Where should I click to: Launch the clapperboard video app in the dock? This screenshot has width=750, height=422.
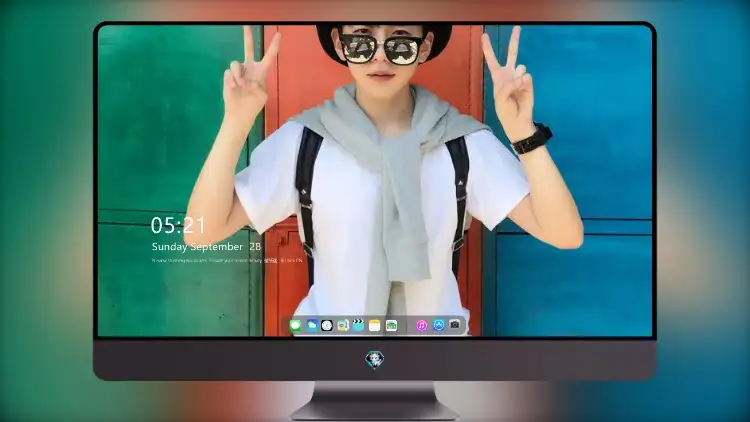coord(358,325)
